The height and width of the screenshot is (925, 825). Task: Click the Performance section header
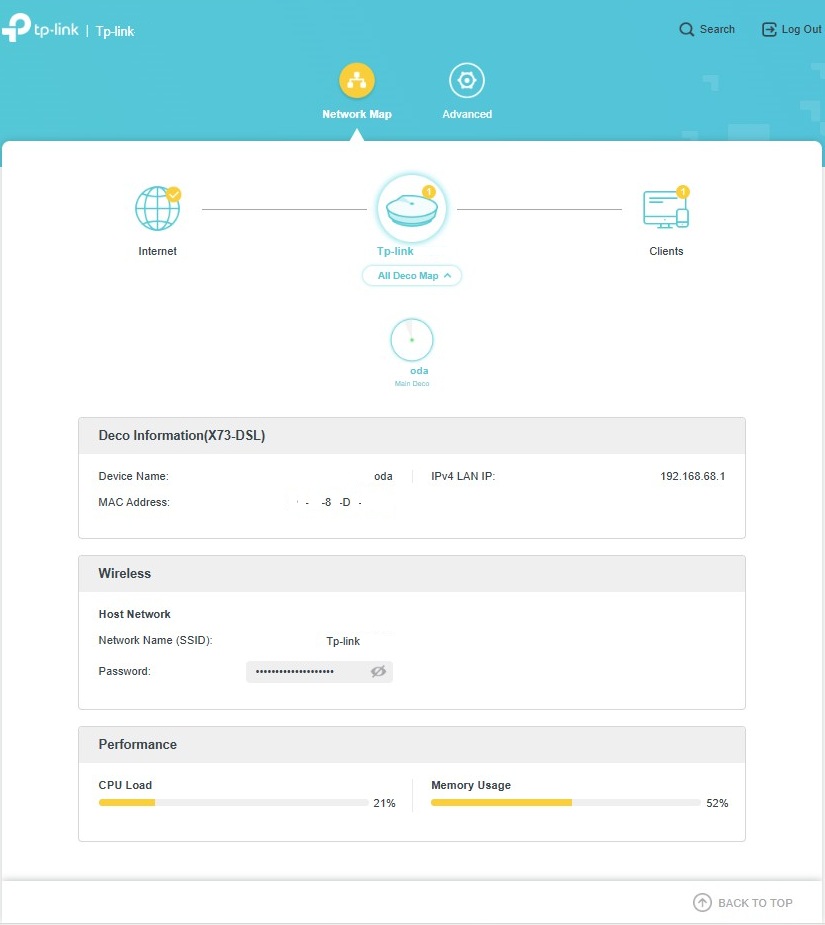click(x=412, y=744)
